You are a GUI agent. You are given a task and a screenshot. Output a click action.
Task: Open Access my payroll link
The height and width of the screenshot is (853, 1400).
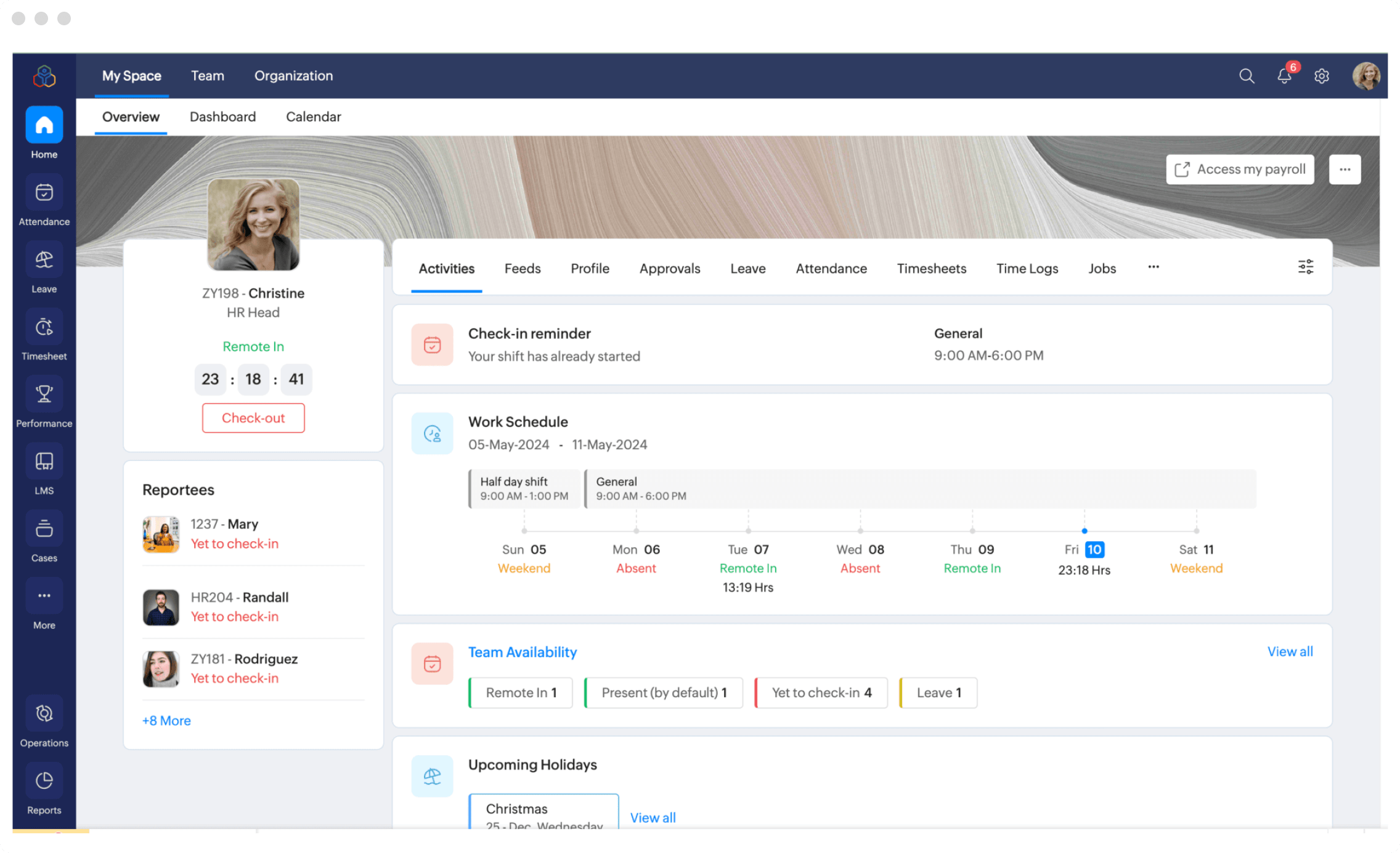pos(1240,168)
